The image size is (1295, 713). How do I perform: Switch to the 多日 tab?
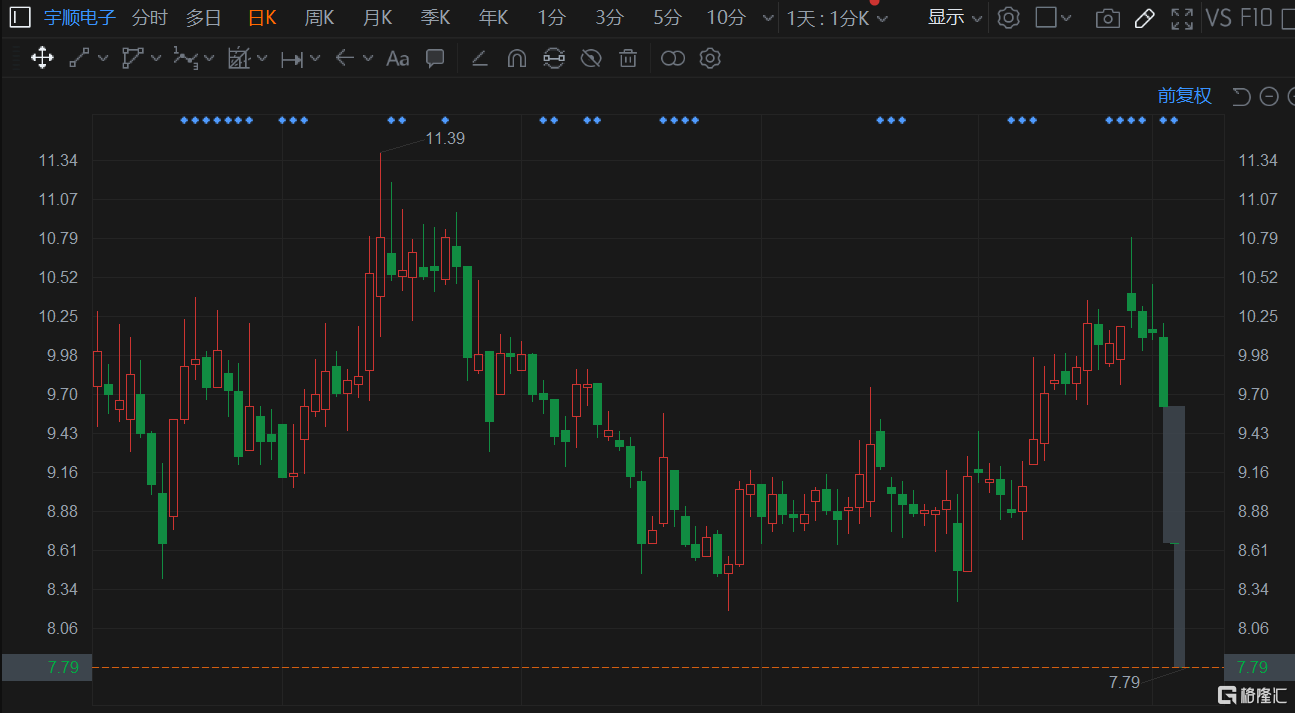pos(203,18)
